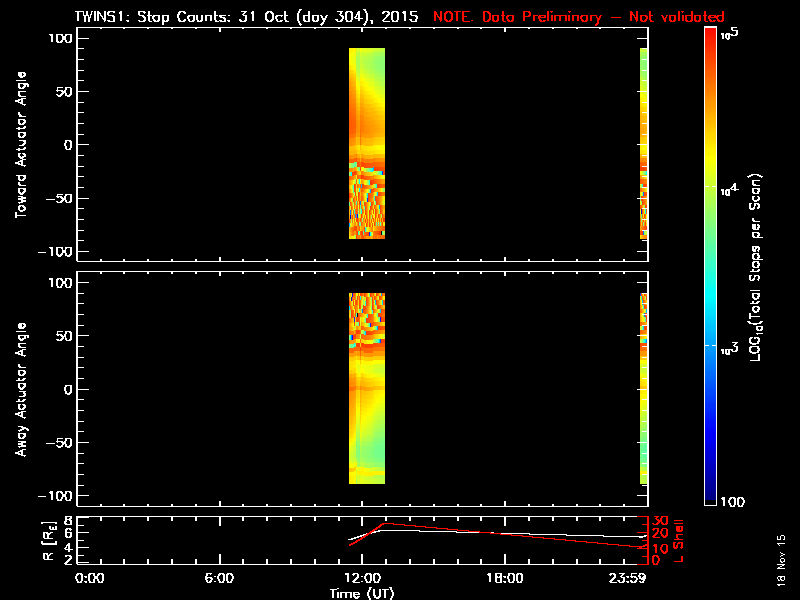Click the 6:00 time tick label
Image resolution: width=800 pixels, height=600 pixels.
pos(219,578)
